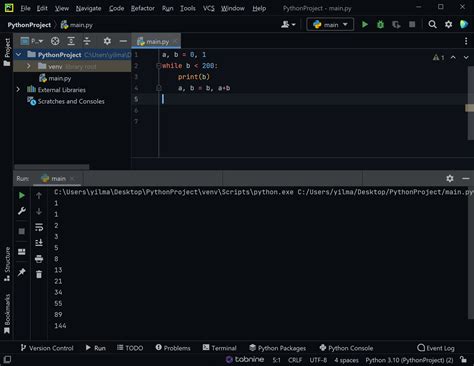Close the main.py editor tab
474x366 pixels.
175,42
